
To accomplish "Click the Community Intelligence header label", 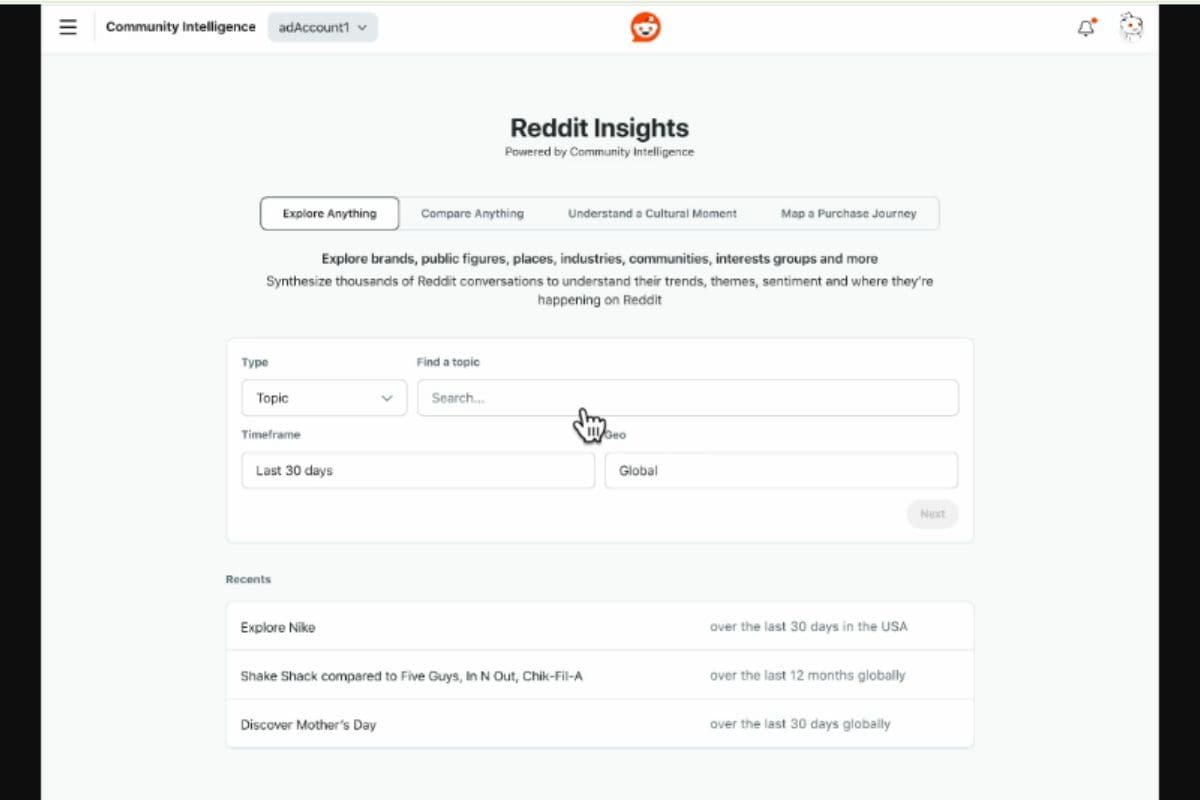I will click(181, 27).
